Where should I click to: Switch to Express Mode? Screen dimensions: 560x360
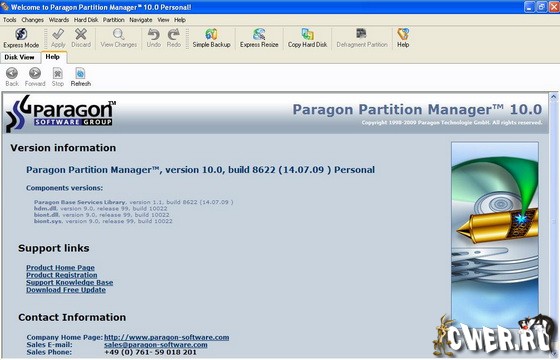click(21, 38)
